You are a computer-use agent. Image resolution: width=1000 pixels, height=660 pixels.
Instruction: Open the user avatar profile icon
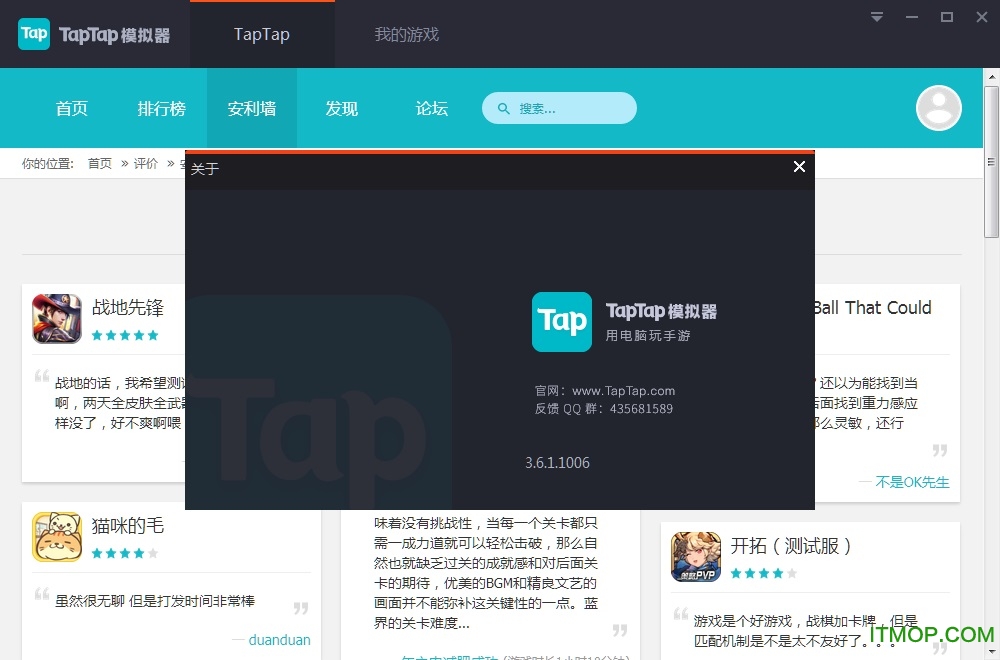tap(938, 107)
